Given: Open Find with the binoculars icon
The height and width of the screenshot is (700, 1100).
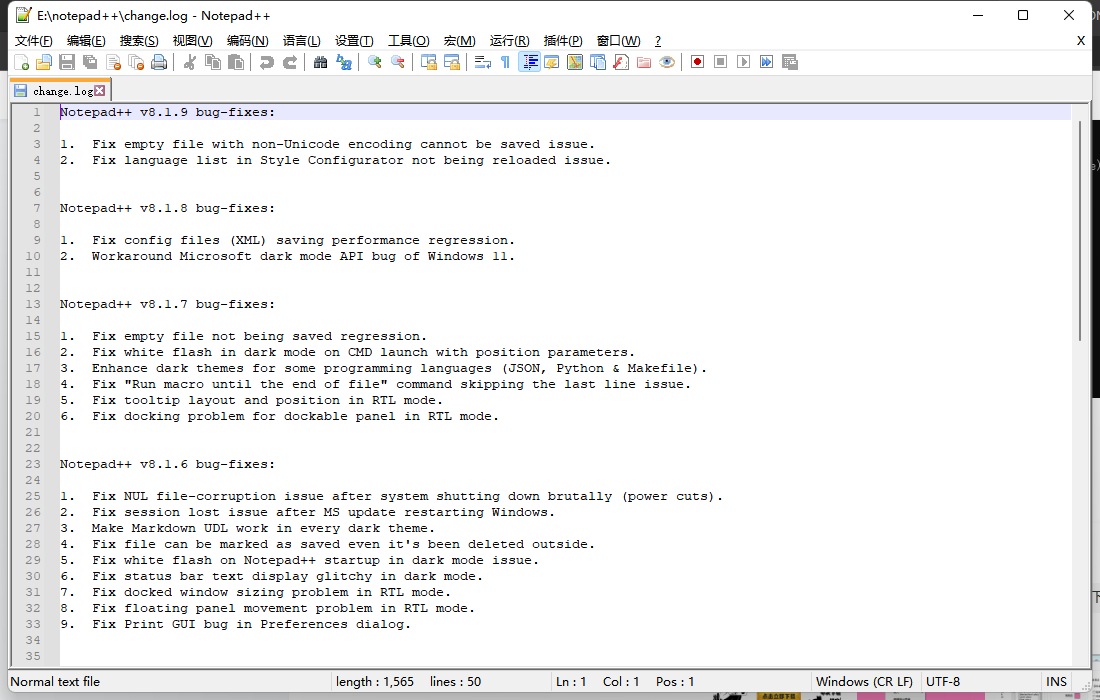Looking at the screenshot, I should (x=320, y=62).
